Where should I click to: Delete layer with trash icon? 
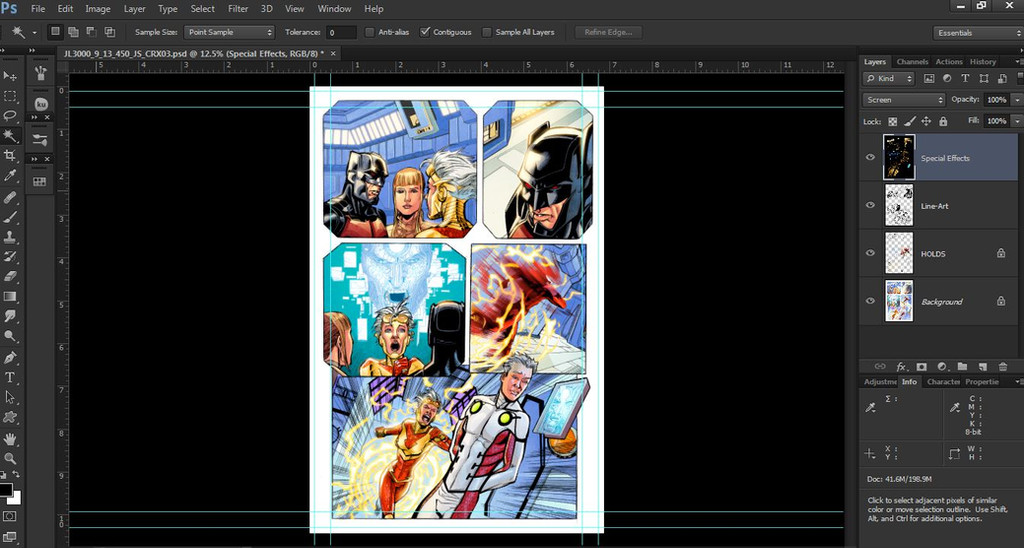point(1003,367)
